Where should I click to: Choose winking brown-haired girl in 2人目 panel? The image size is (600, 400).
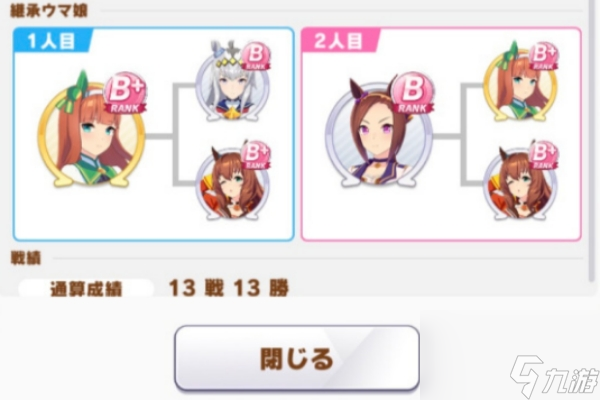tap(520, 183)
